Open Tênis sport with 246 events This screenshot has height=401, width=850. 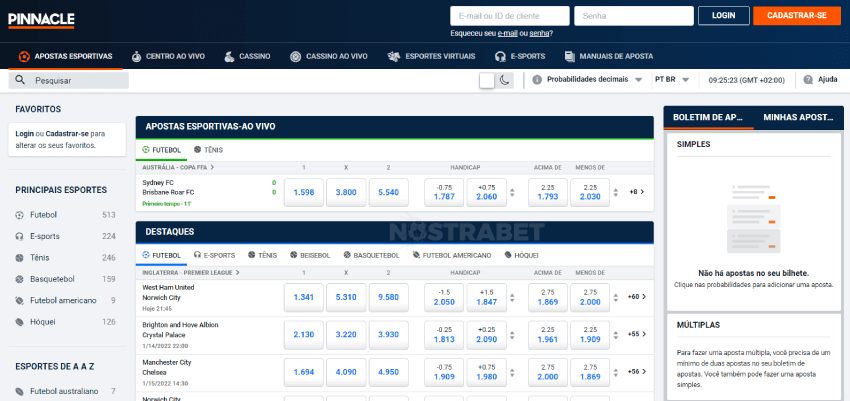pyautogui.click(x=66, y=258)
